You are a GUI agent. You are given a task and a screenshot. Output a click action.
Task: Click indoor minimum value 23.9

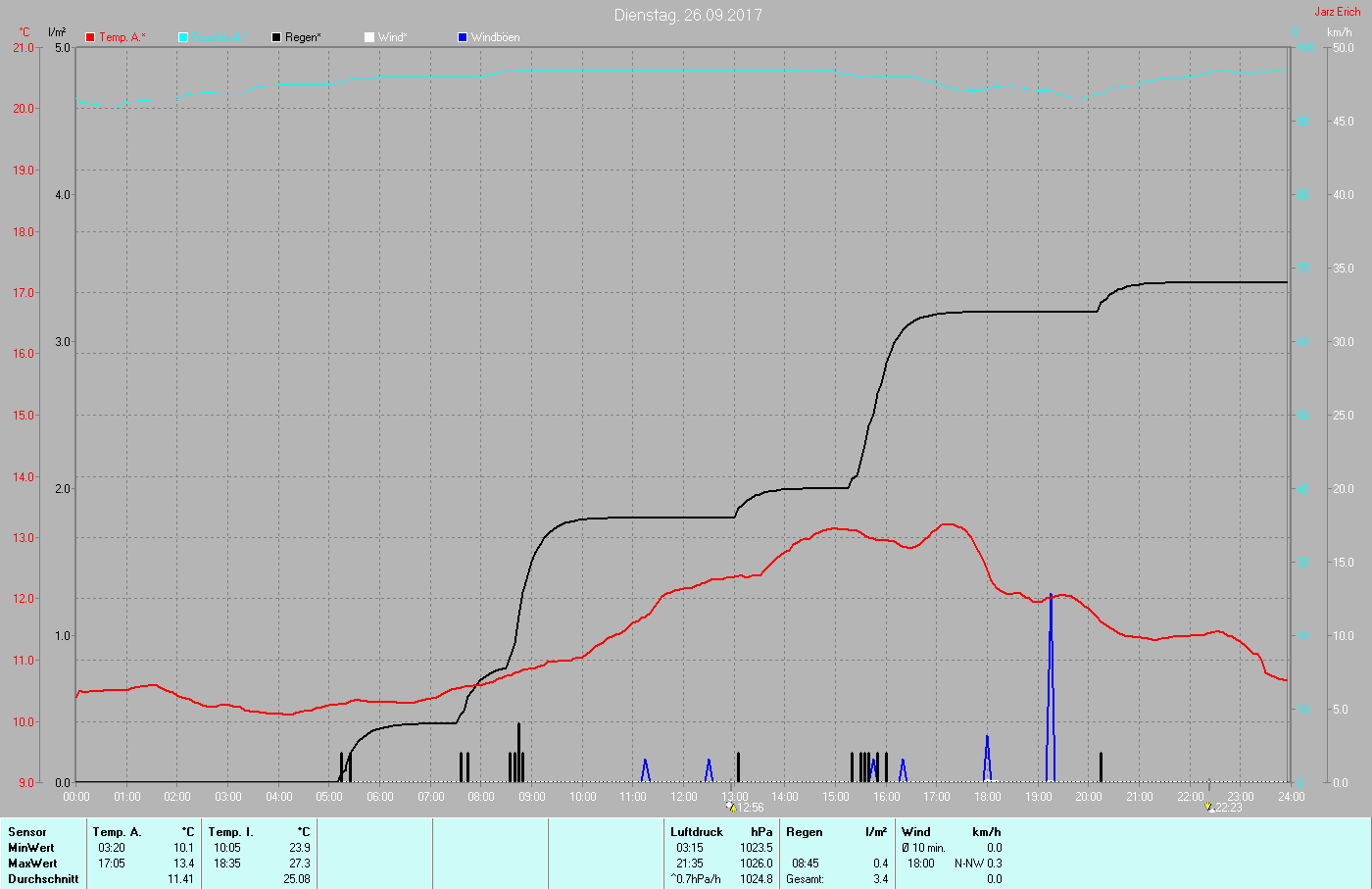tap(299, 848)
